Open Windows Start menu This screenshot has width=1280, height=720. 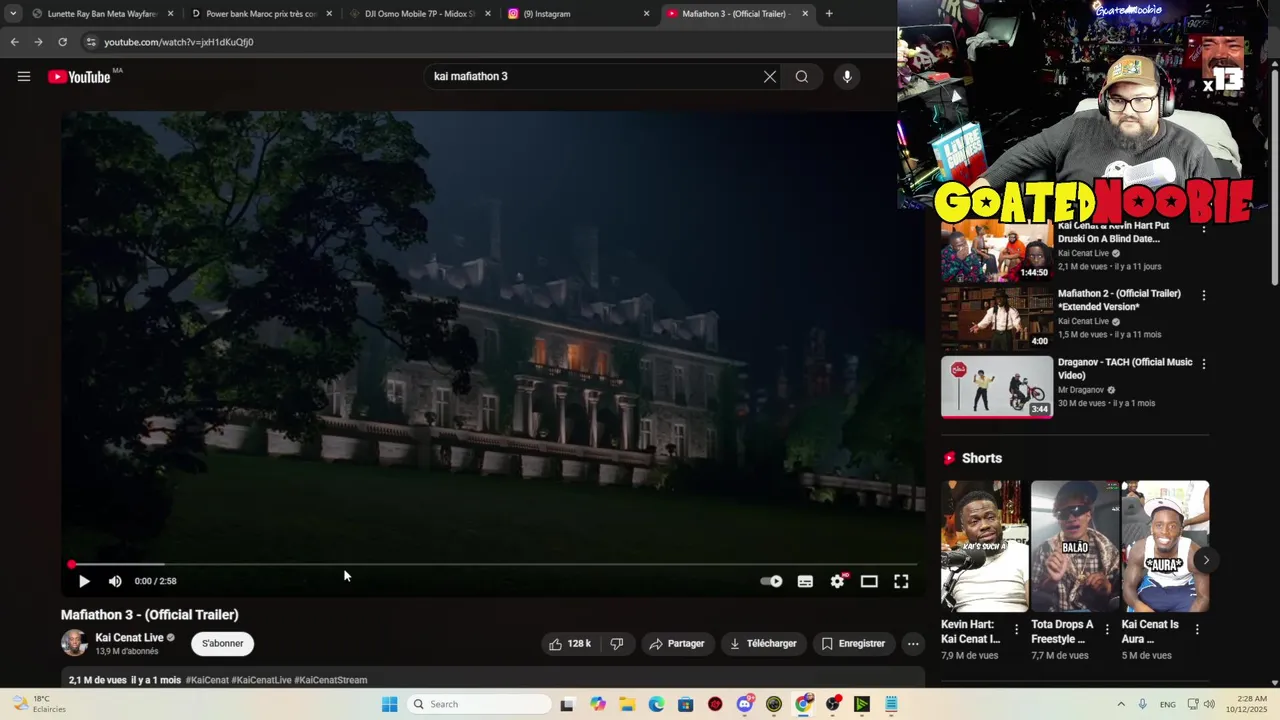[389, 704]
